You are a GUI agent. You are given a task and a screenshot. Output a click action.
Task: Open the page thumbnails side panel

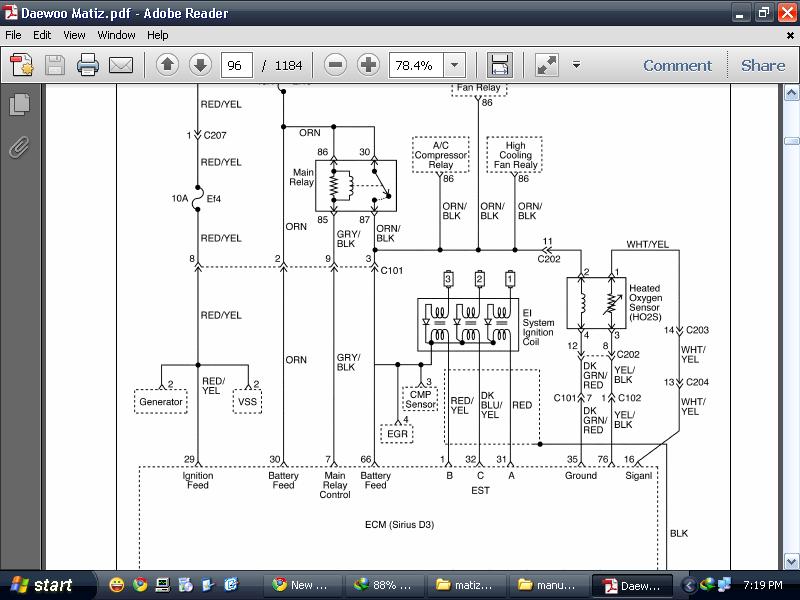(18, 104)
